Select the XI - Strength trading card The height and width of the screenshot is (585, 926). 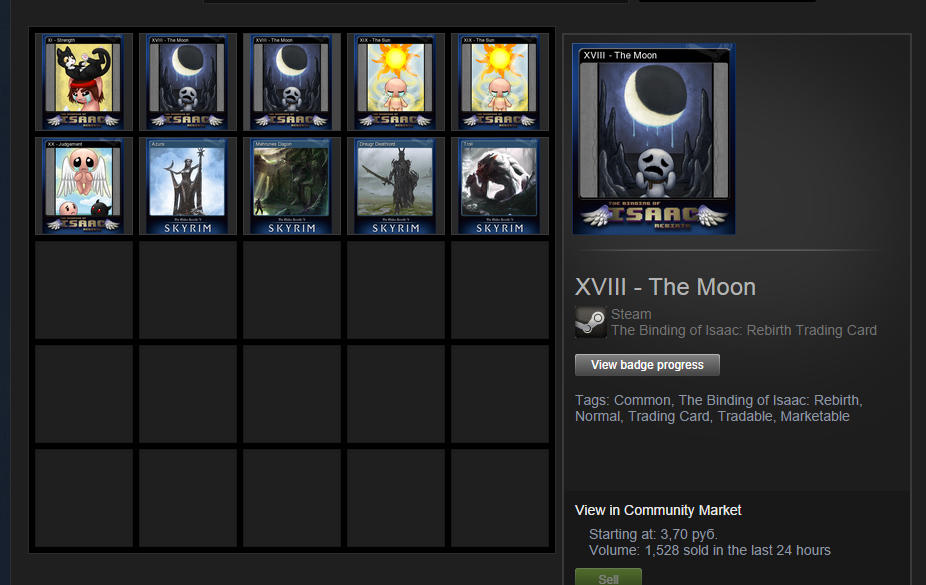(x=84, y=82)
